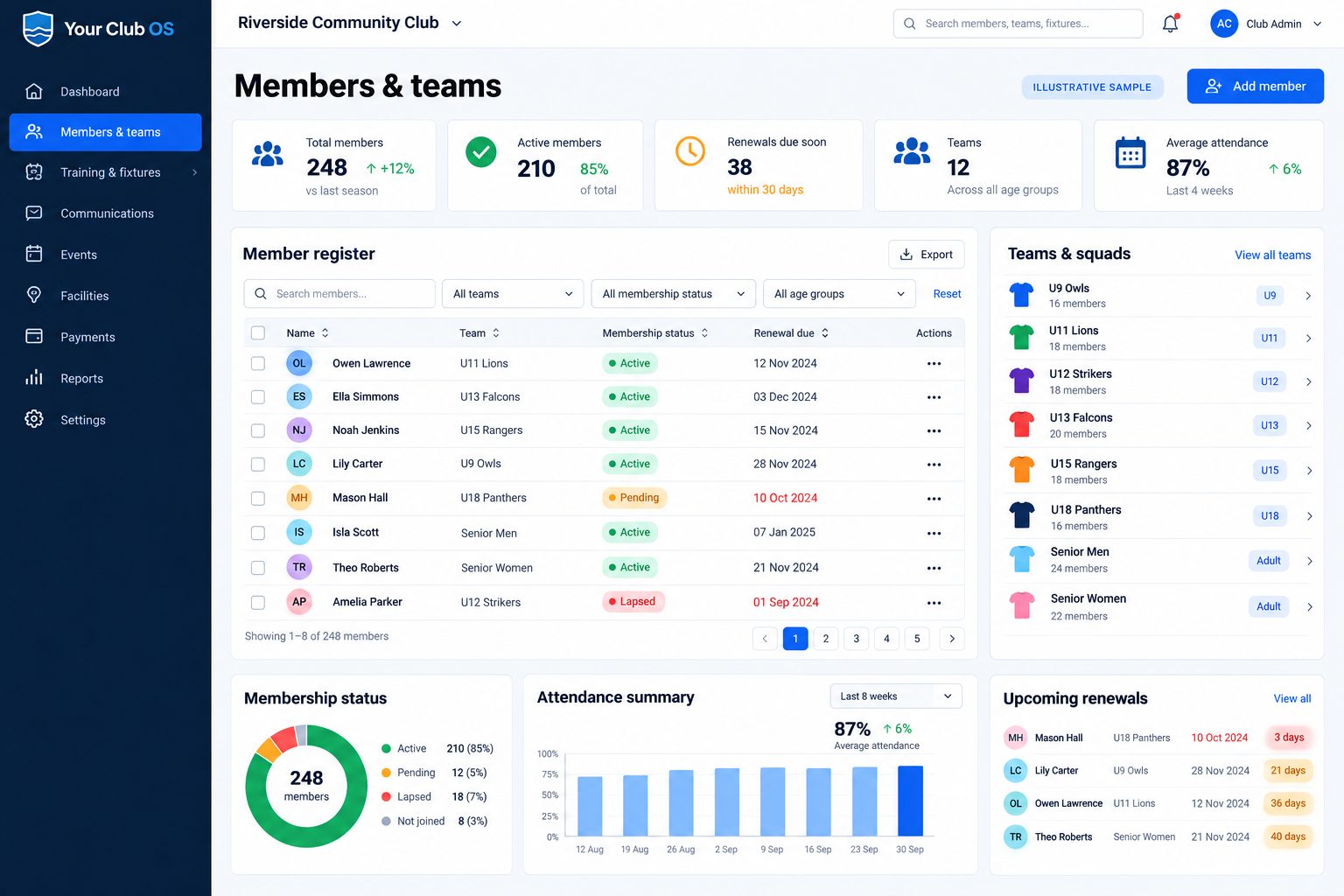The height and width of the screenshot is (896, 1344).
Task: Click the Active members green check icon
Action: [480, 152]
